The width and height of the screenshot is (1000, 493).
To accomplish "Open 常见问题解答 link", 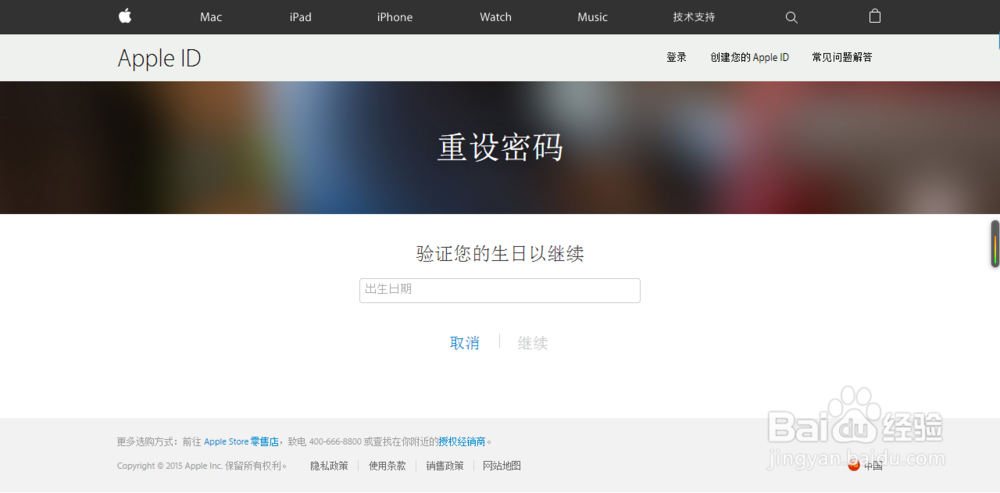I will point(842,57).
